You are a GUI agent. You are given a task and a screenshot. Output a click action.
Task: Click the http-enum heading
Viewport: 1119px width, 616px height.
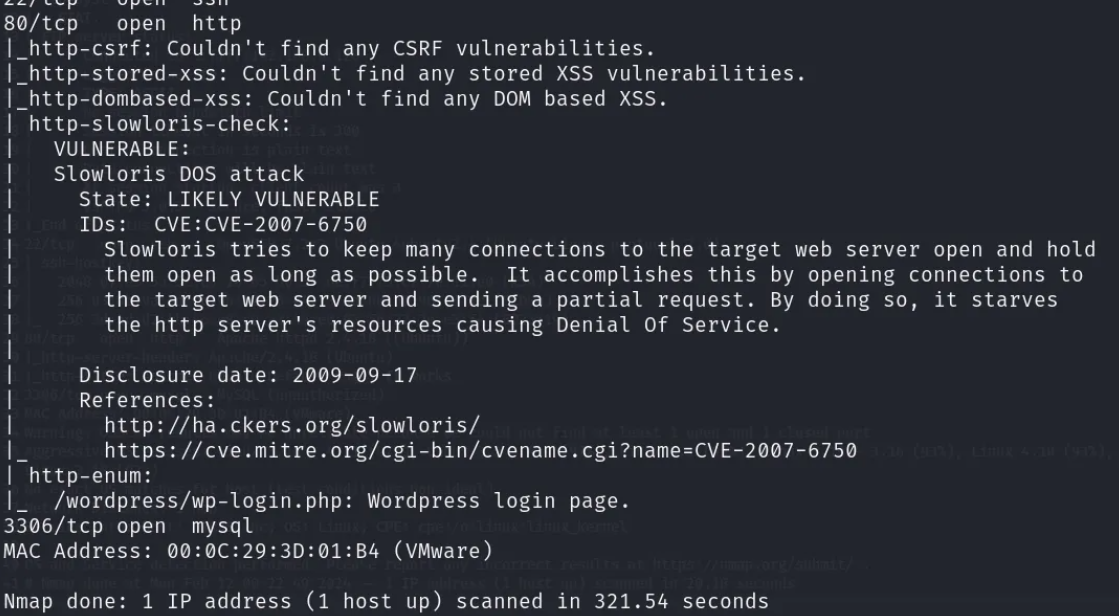coord(91,476)
